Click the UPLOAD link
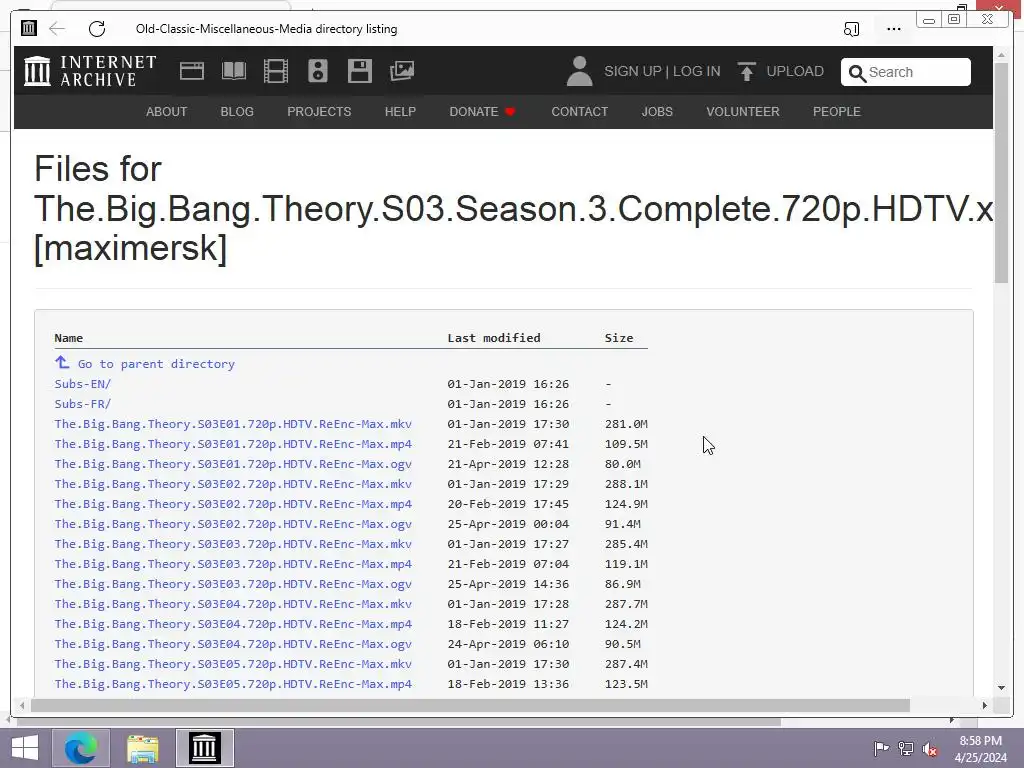Screen dimensions: 1024x768 (795, 71)
